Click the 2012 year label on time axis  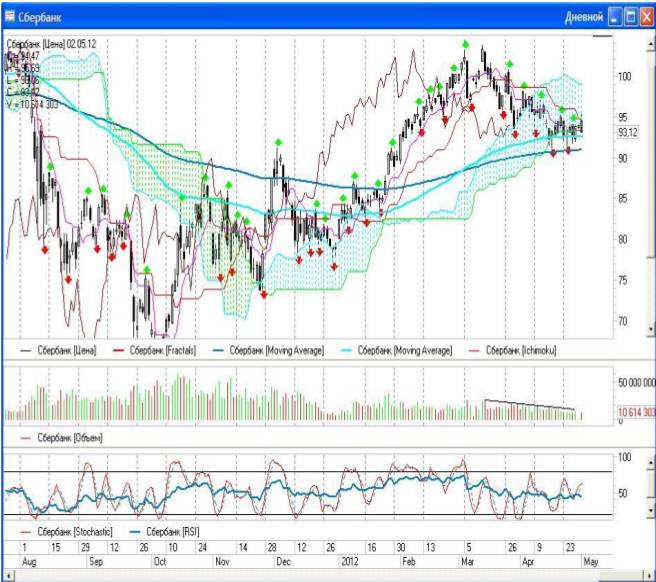pos(350,561)
